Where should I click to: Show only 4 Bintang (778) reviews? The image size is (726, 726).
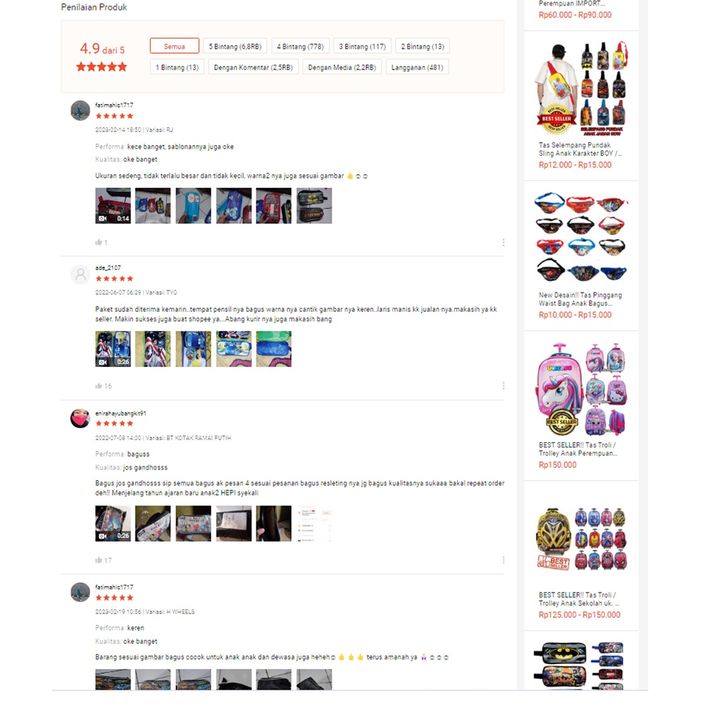click(x=300, y=46)
